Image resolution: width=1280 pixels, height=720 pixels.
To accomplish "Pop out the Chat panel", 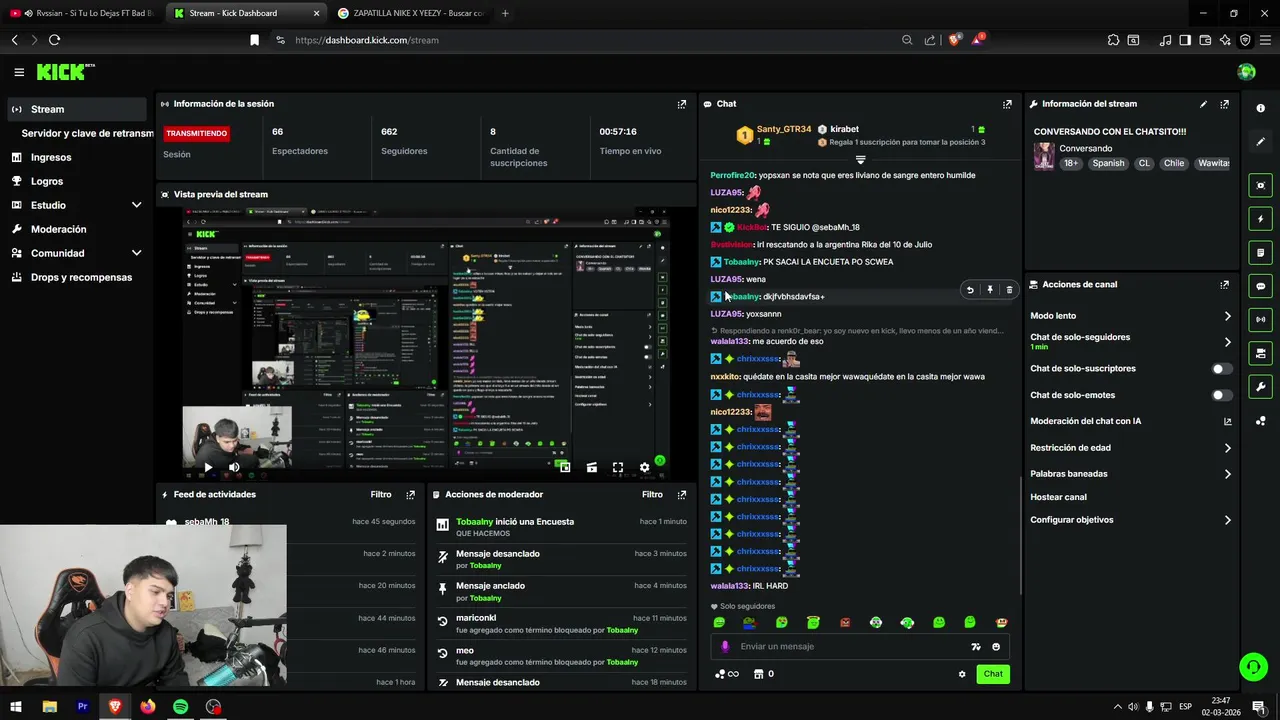I will [x=1007, y=104].
